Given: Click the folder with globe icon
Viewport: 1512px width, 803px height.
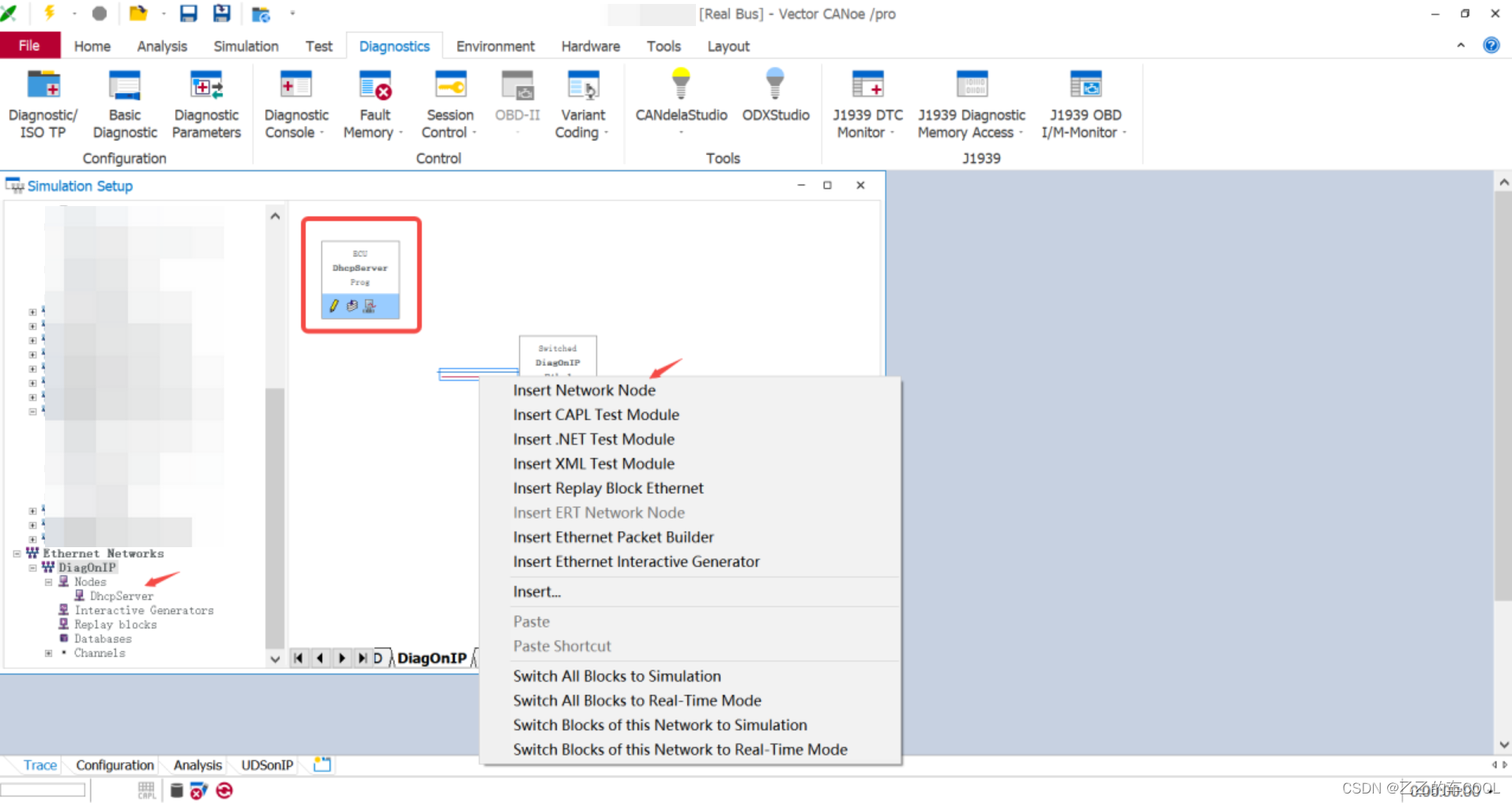Looking at the screenshot, I should [261, 14].
